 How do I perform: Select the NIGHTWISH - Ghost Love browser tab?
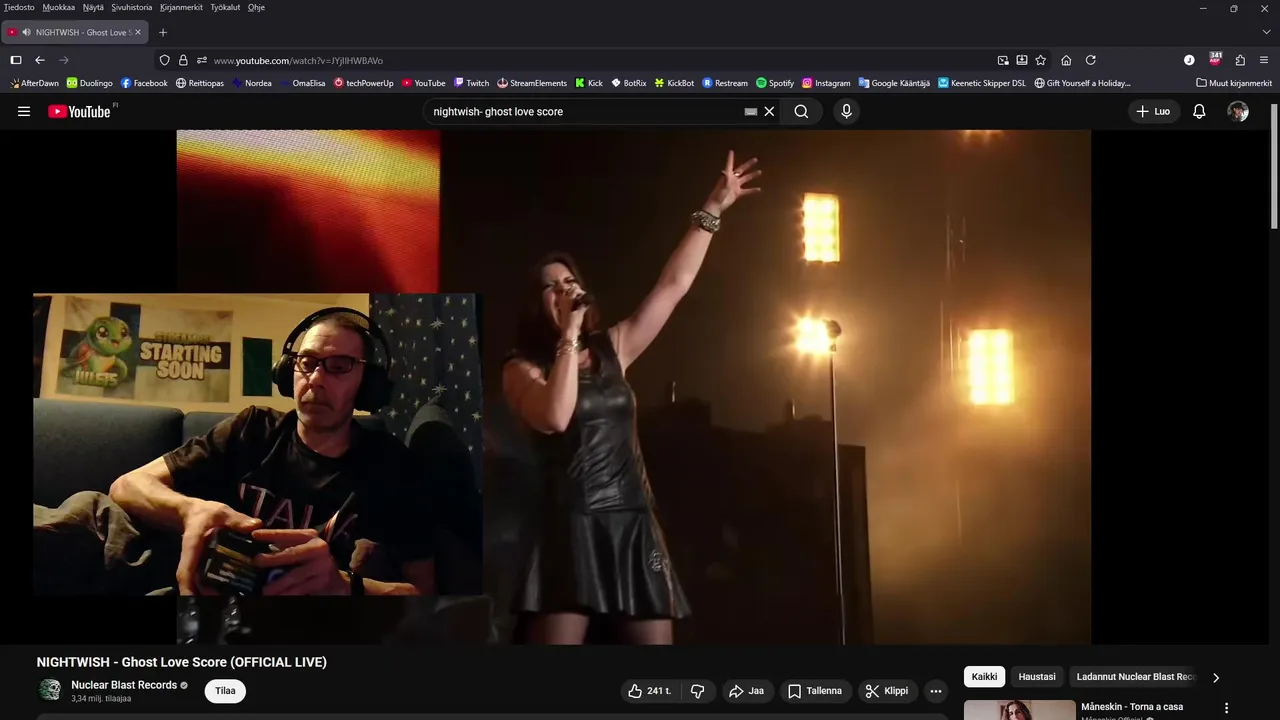(75, 32)
